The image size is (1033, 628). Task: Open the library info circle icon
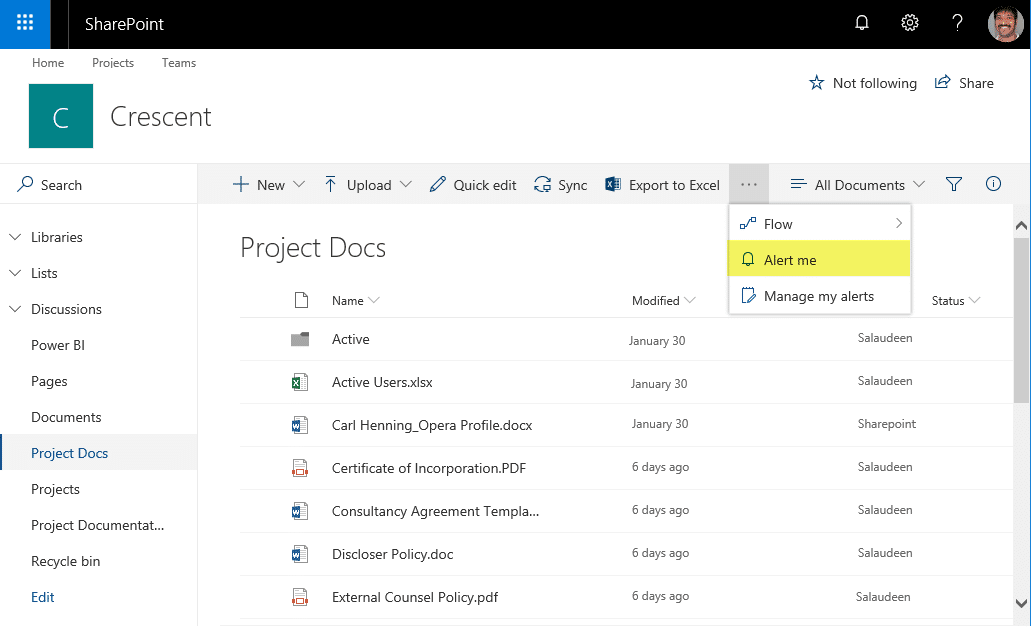click(x=993, y=184)
